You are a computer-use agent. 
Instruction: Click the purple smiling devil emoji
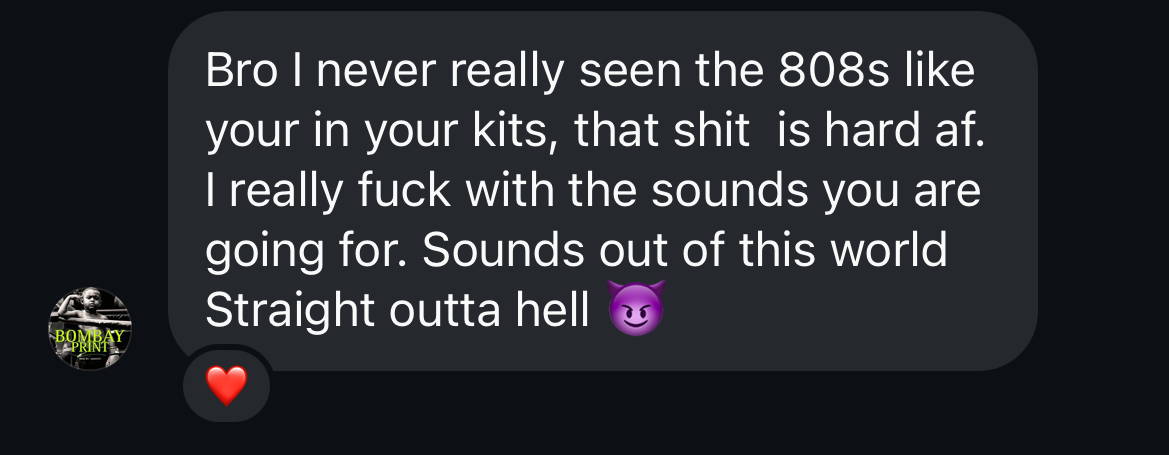point(636,309)
